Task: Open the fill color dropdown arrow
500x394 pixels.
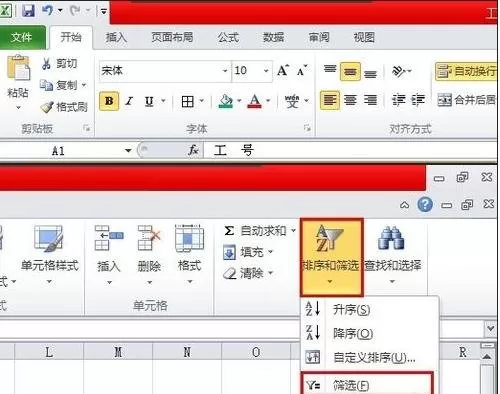Action: 239,100
